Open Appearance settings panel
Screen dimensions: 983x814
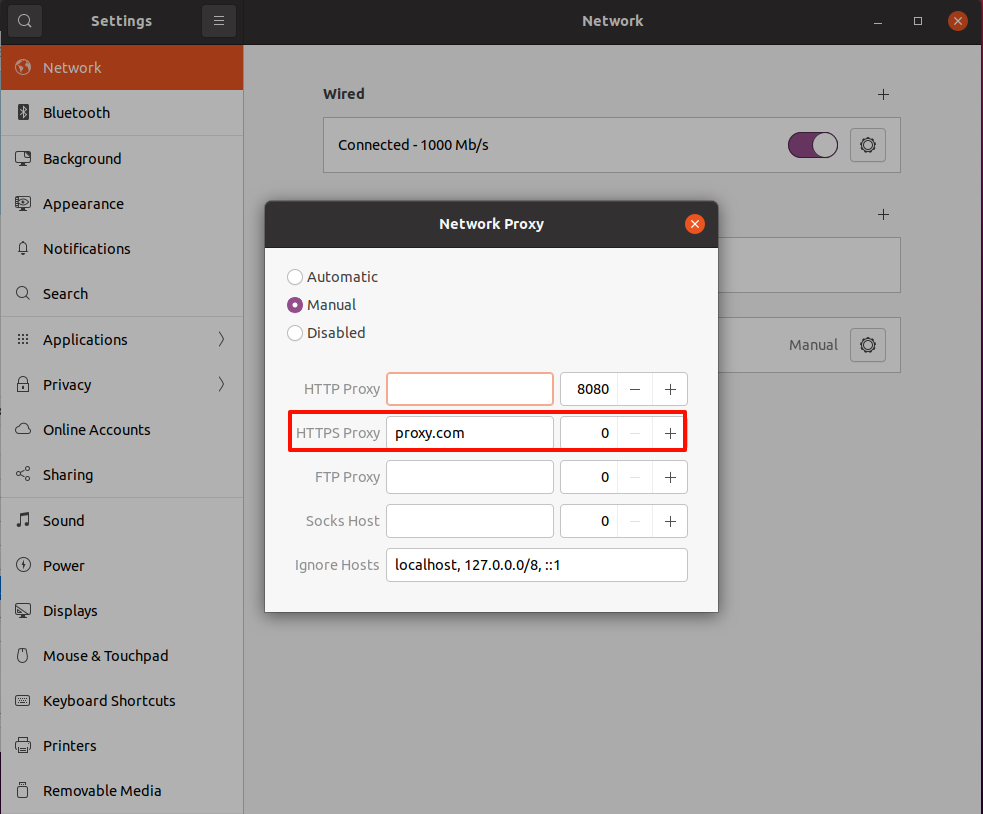(122, 204)
